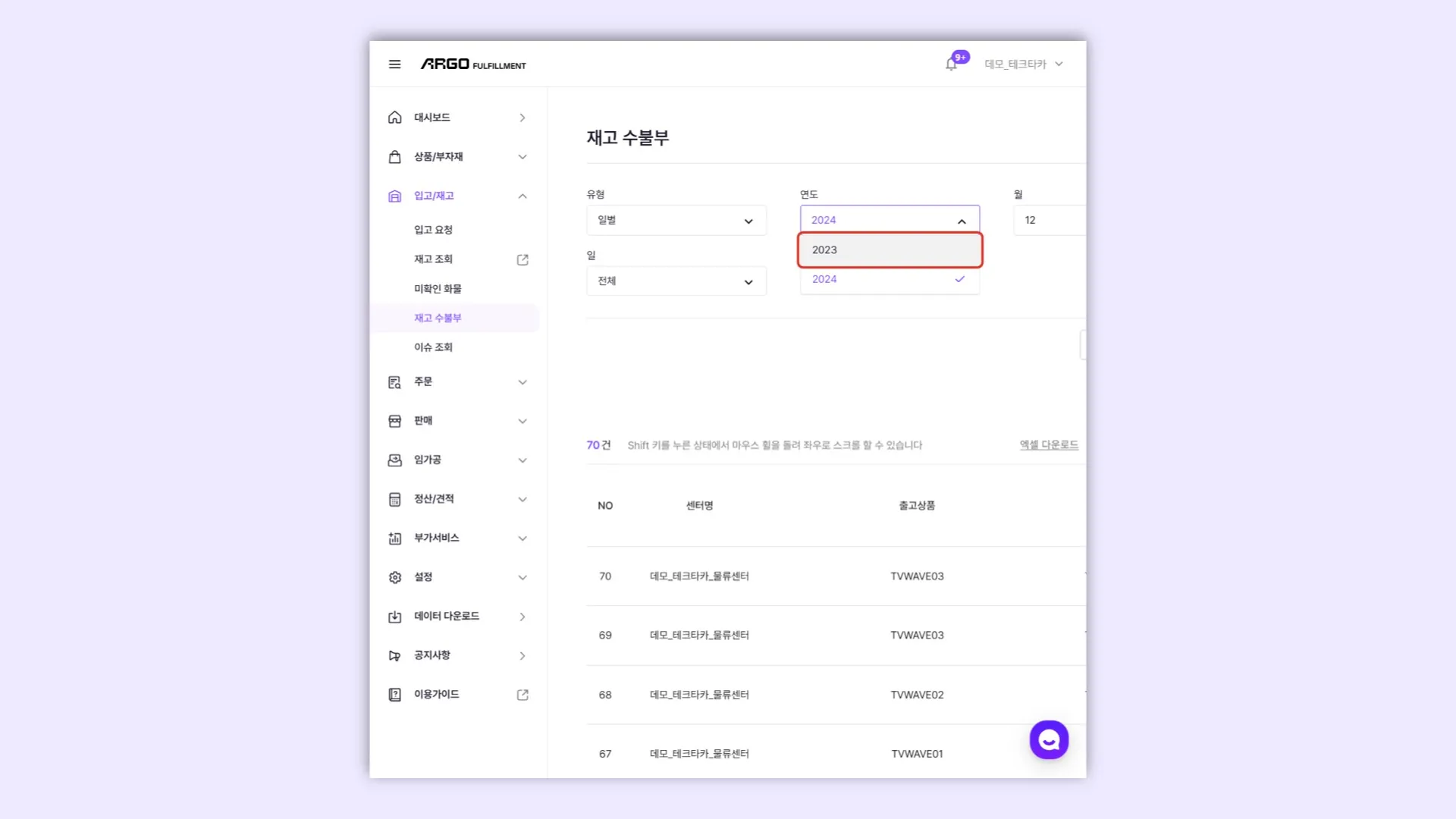Screen dimensions: 1456x819
Task: Click the 데이터 다운로드 download icon
Action: click(394, 617)
